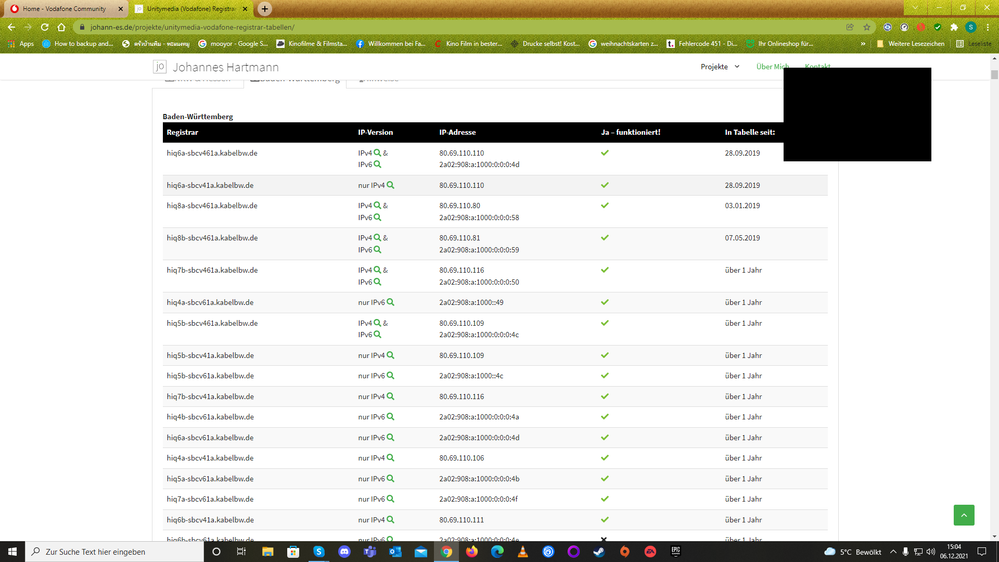Click lookup magnifier for hiq7b-sbcv41a
The height and width of the screenshot is (562, 999).
[x=390, y=396]
